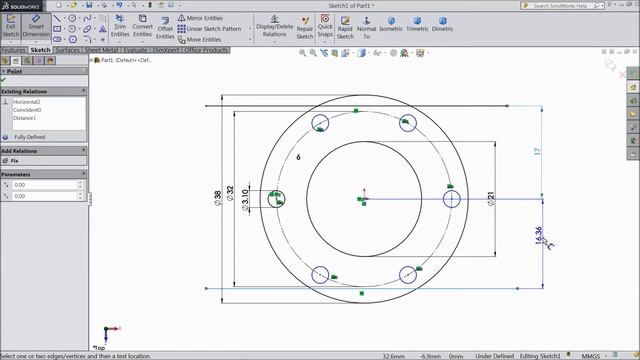Click the Undo icon in the top toolbar

119,5
